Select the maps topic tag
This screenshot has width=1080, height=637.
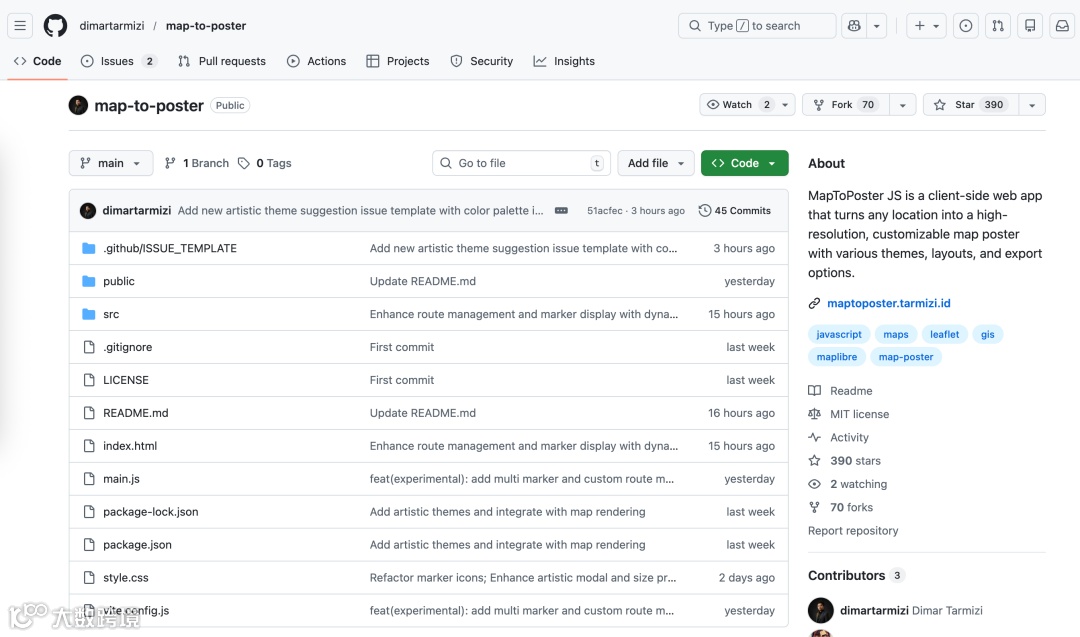[x=895, y=334]
